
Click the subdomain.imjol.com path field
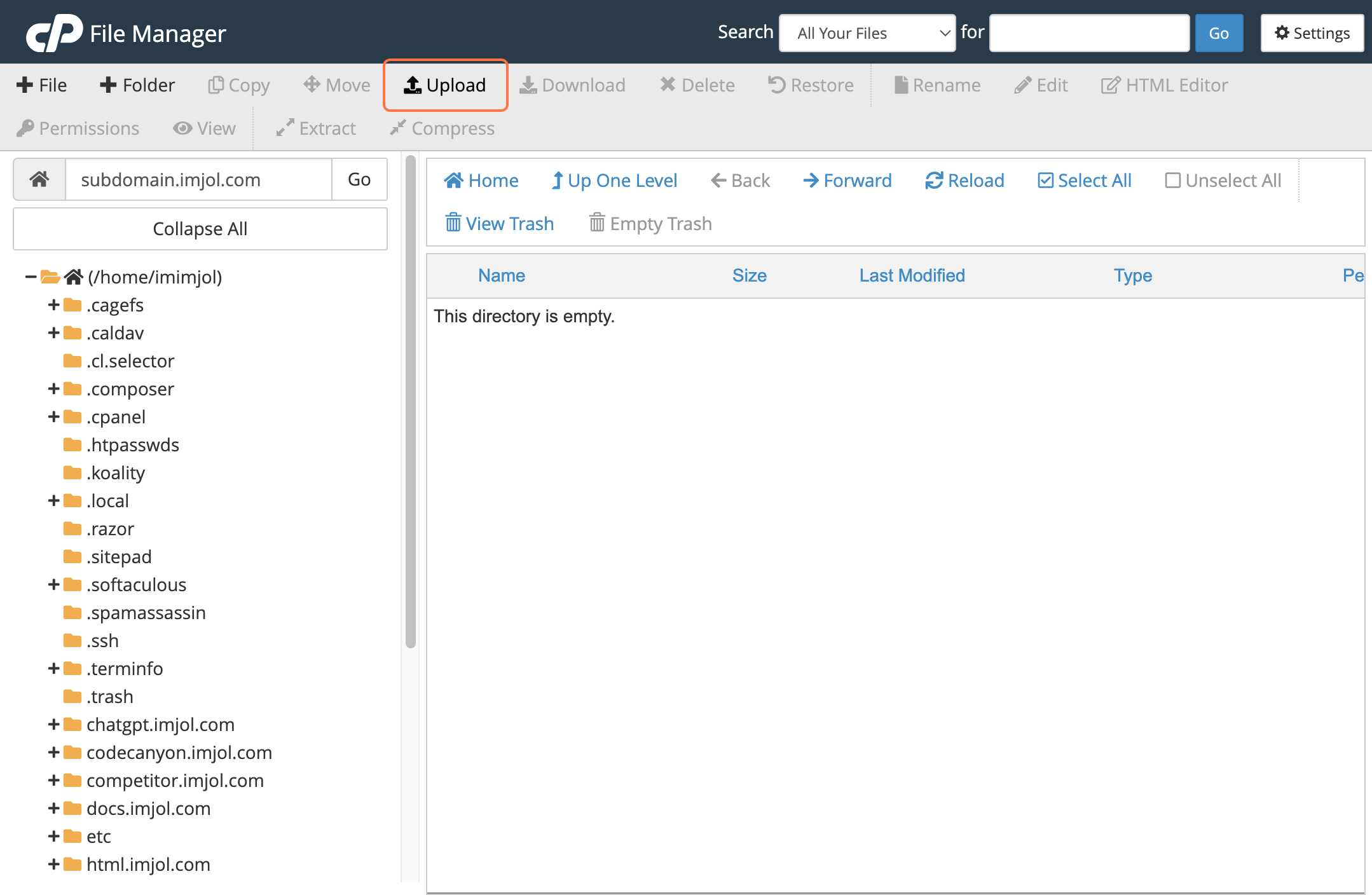(x=198, y=179)
